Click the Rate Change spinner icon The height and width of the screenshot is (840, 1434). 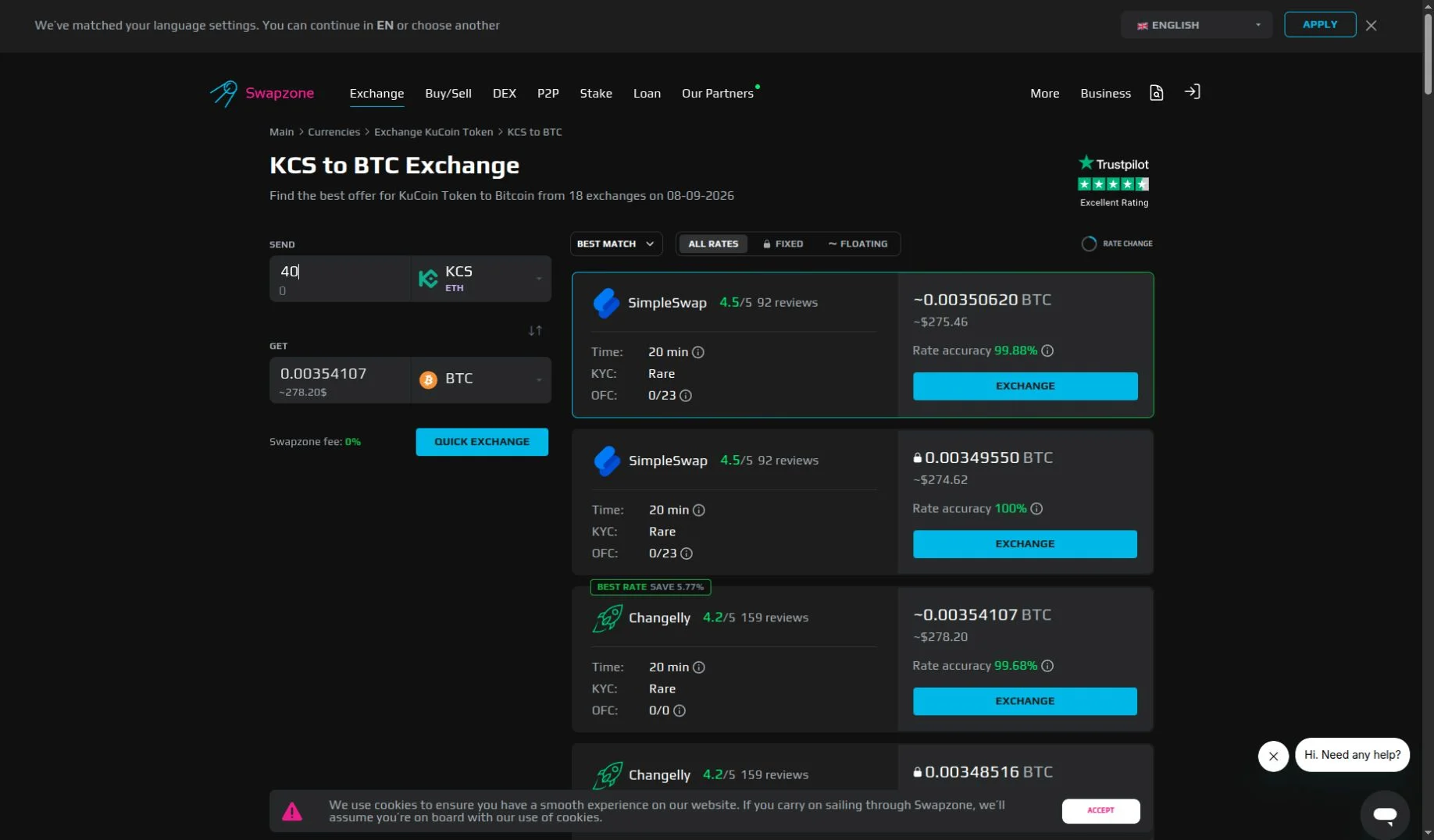pos(1089,244)
